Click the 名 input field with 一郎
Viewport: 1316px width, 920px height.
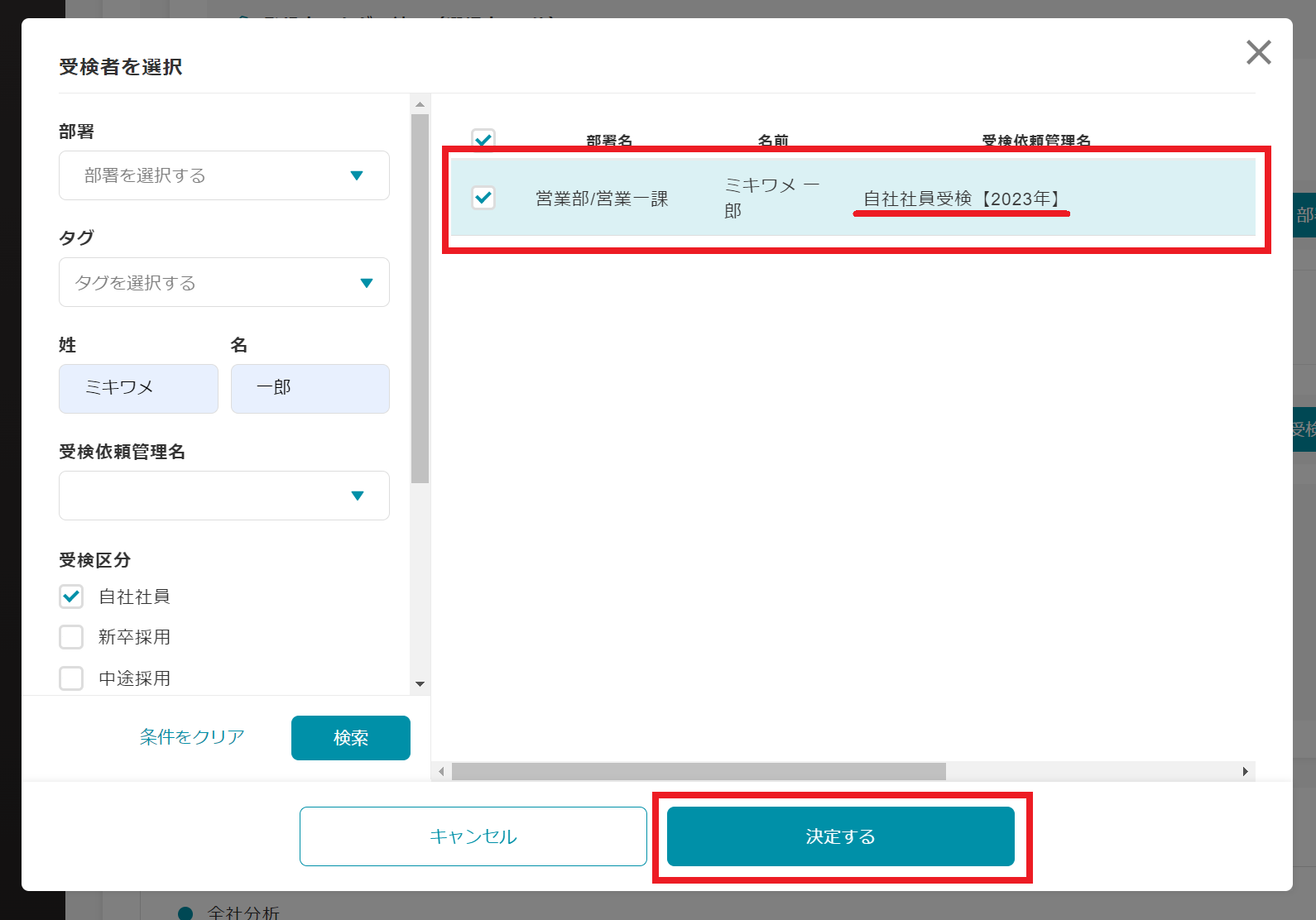(x=310, y=389)
